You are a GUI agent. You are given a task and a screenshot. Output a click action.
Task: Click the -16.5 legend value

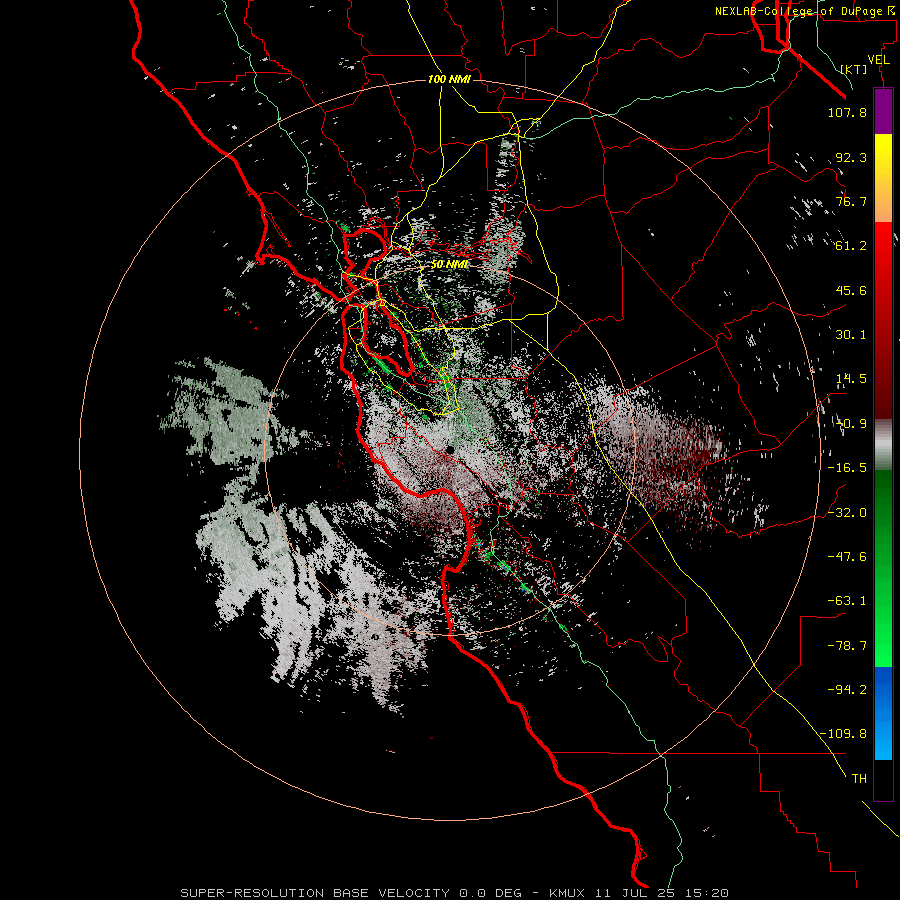click(x=847, y=468)
